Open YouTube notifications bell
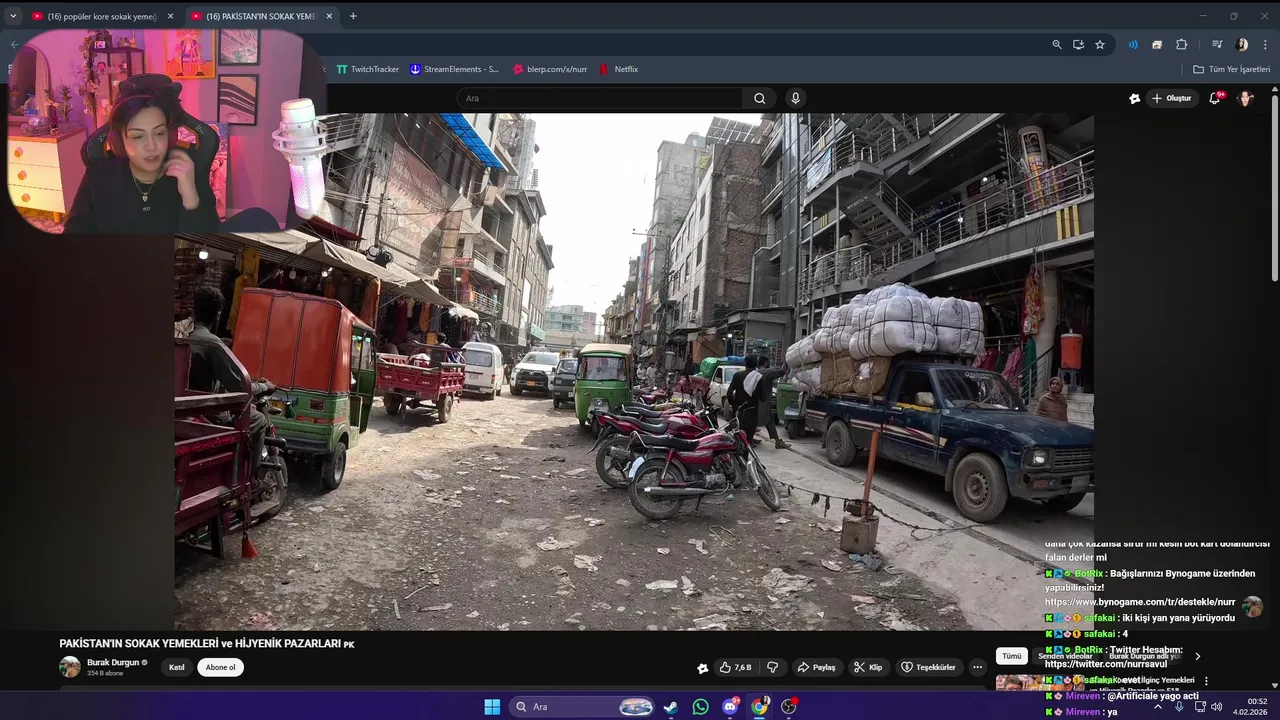This screenshot has width=1280, height=720. click(1214, 98)
